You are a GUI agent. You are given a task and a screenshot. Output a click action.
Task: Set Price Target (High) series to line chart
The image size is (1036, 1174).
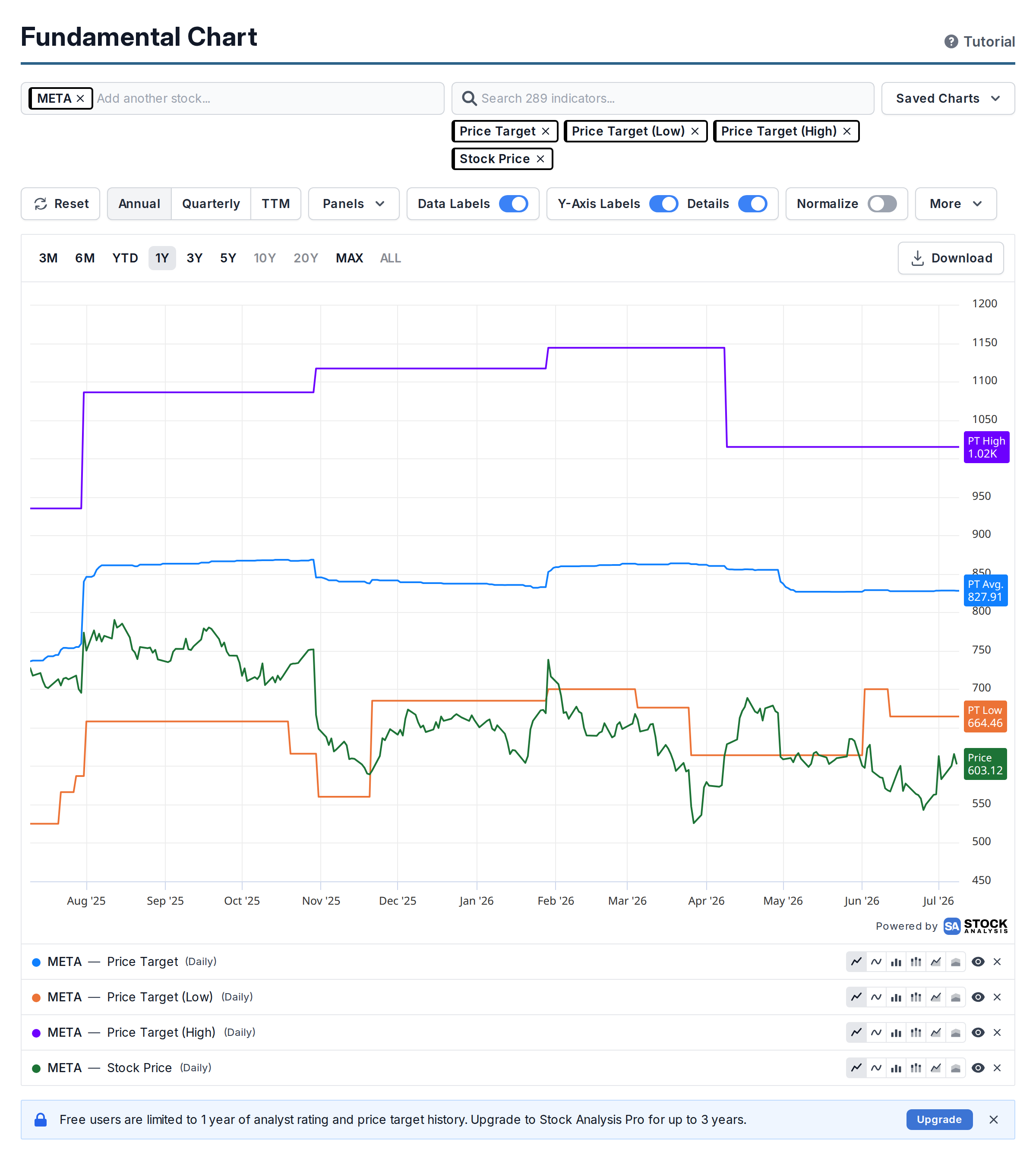(856, 1032)
